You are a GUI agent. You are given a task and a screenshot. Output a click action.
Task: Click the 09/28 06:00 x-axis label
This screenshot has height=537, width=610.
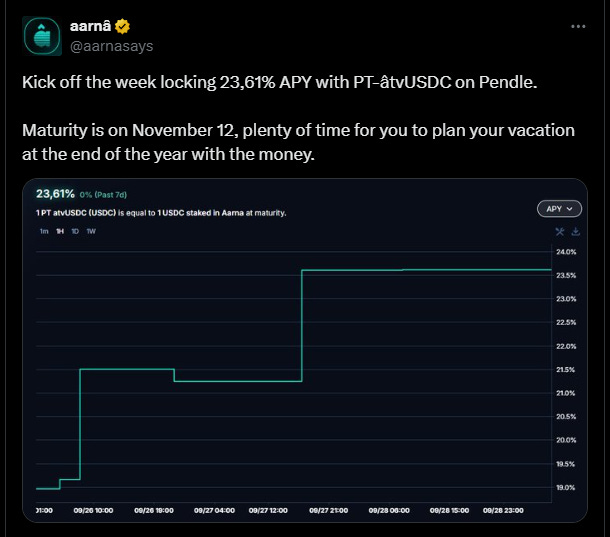389,510
